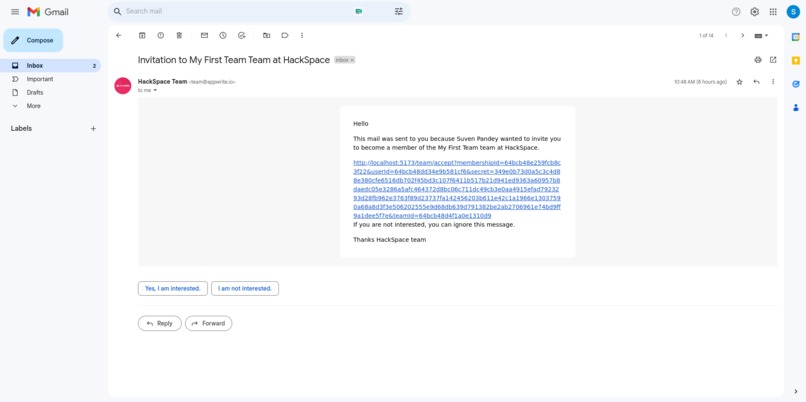806x402 pixels.
Task: Star the HackSpace Team message
Action: 739,82
